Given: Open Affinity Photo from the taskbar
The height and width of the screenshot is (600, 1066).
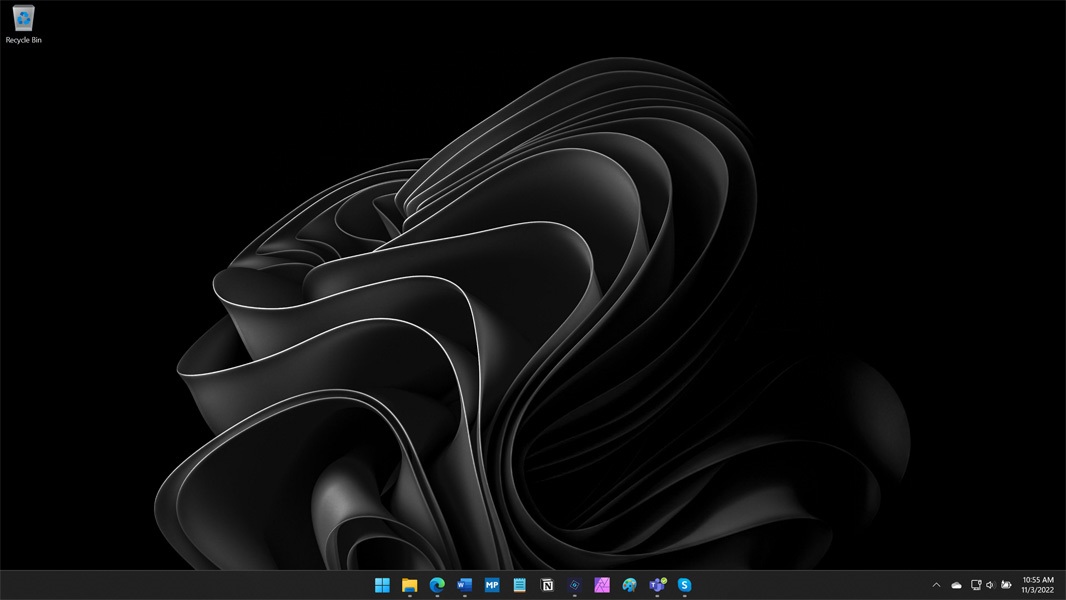Looking at the screenshot, I should pos(602,585).
